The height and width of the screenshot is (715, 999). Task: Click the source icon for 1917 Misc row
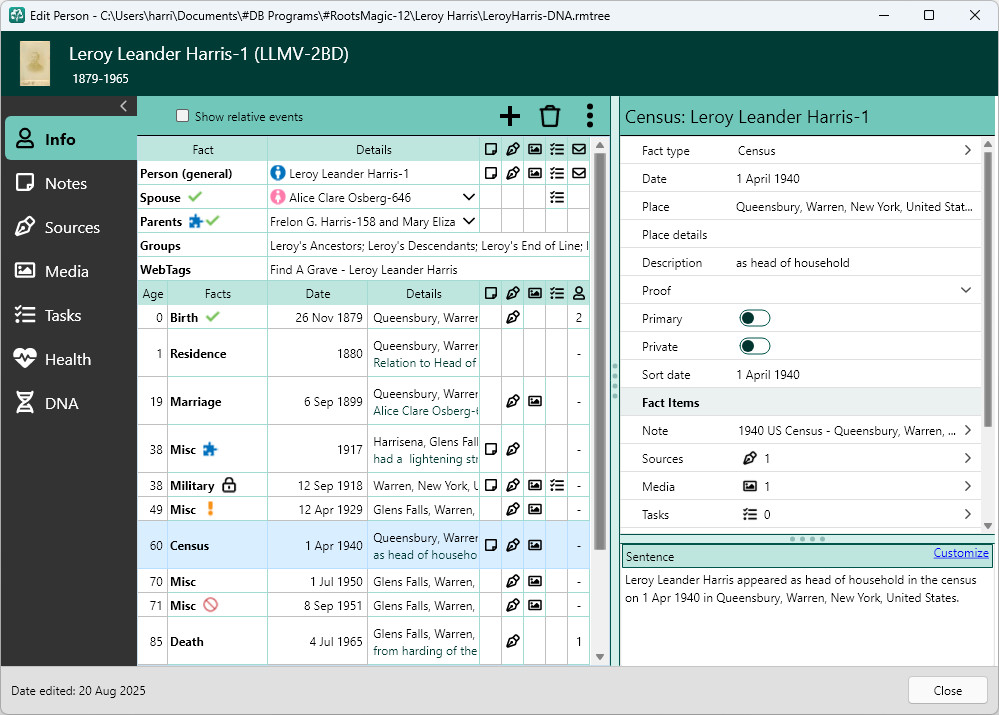[513, 449]
